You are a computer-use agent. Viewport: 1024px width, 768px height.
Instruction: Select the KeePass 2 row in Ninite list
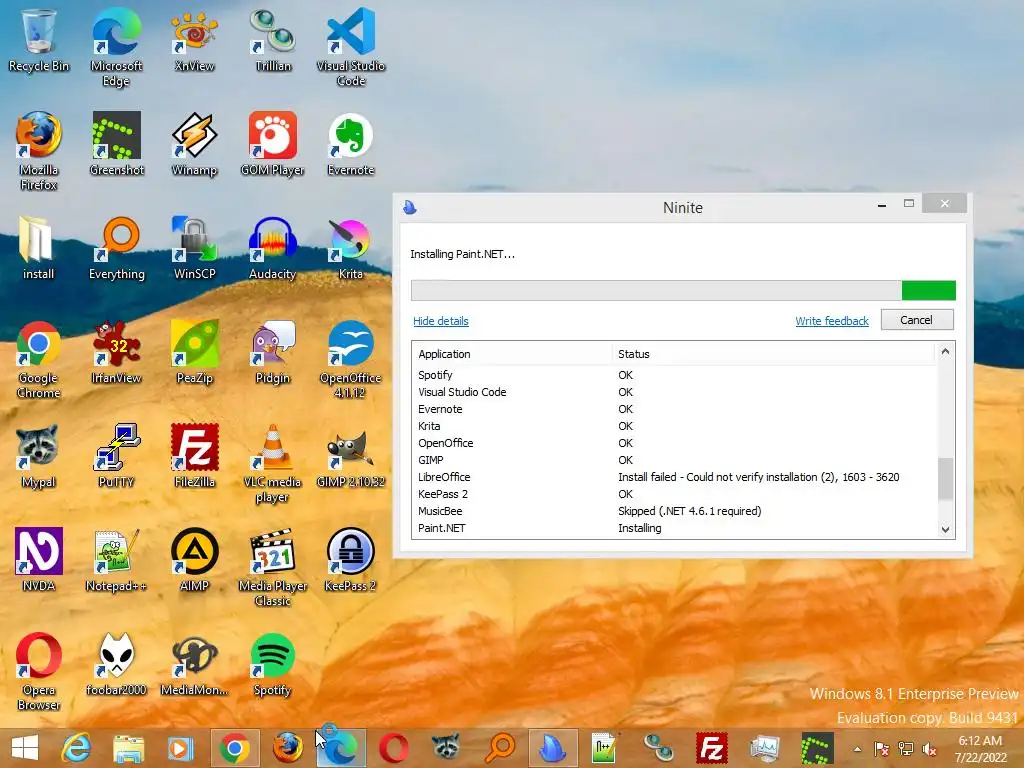tap(675, 494)
